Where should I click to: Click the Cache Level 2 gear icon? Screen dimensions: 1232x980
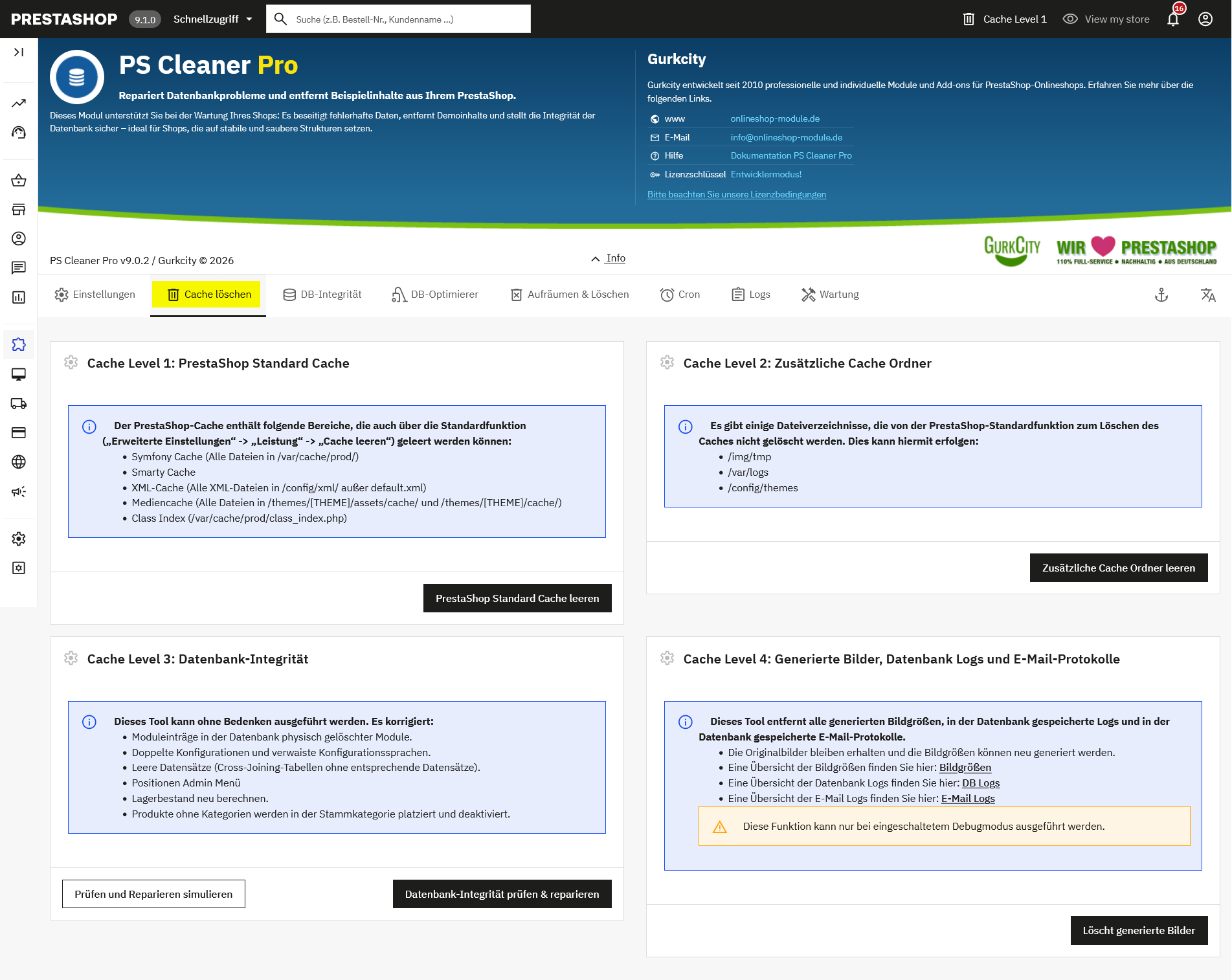pos(667,362)
